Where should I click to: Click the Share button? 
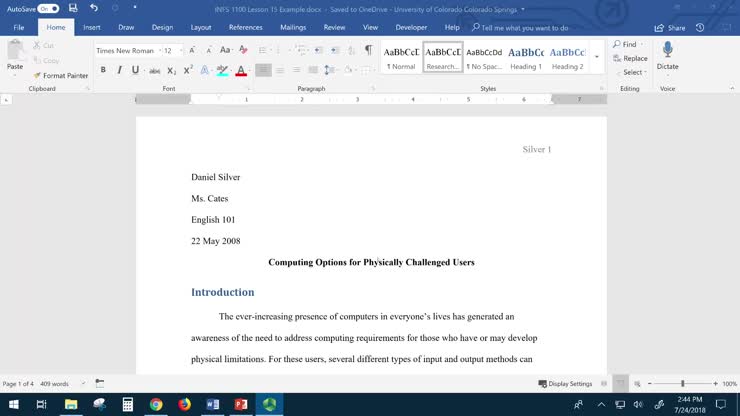(x=670, y=28)
